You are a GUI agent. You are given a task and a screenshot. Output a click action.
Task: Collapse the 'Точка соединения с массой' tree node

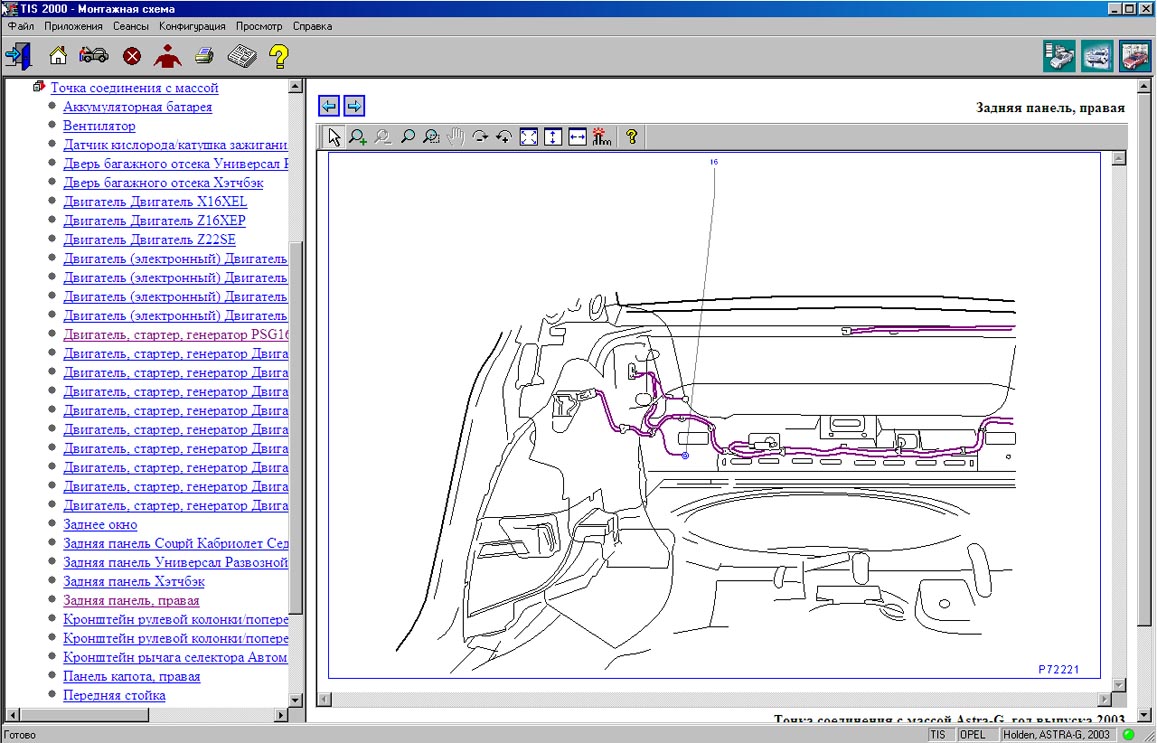[38, 88]
